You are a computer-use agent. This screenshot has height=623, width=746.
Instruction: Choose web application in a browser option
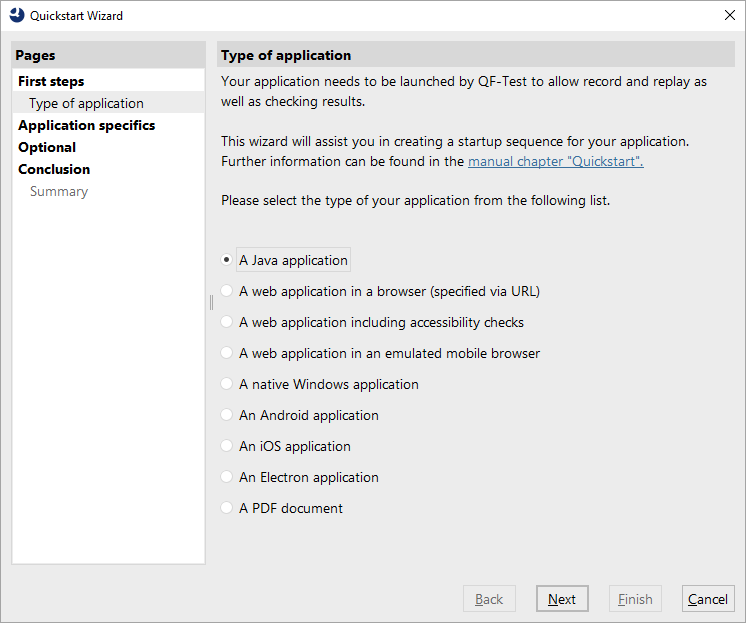[x=226, y=291]
